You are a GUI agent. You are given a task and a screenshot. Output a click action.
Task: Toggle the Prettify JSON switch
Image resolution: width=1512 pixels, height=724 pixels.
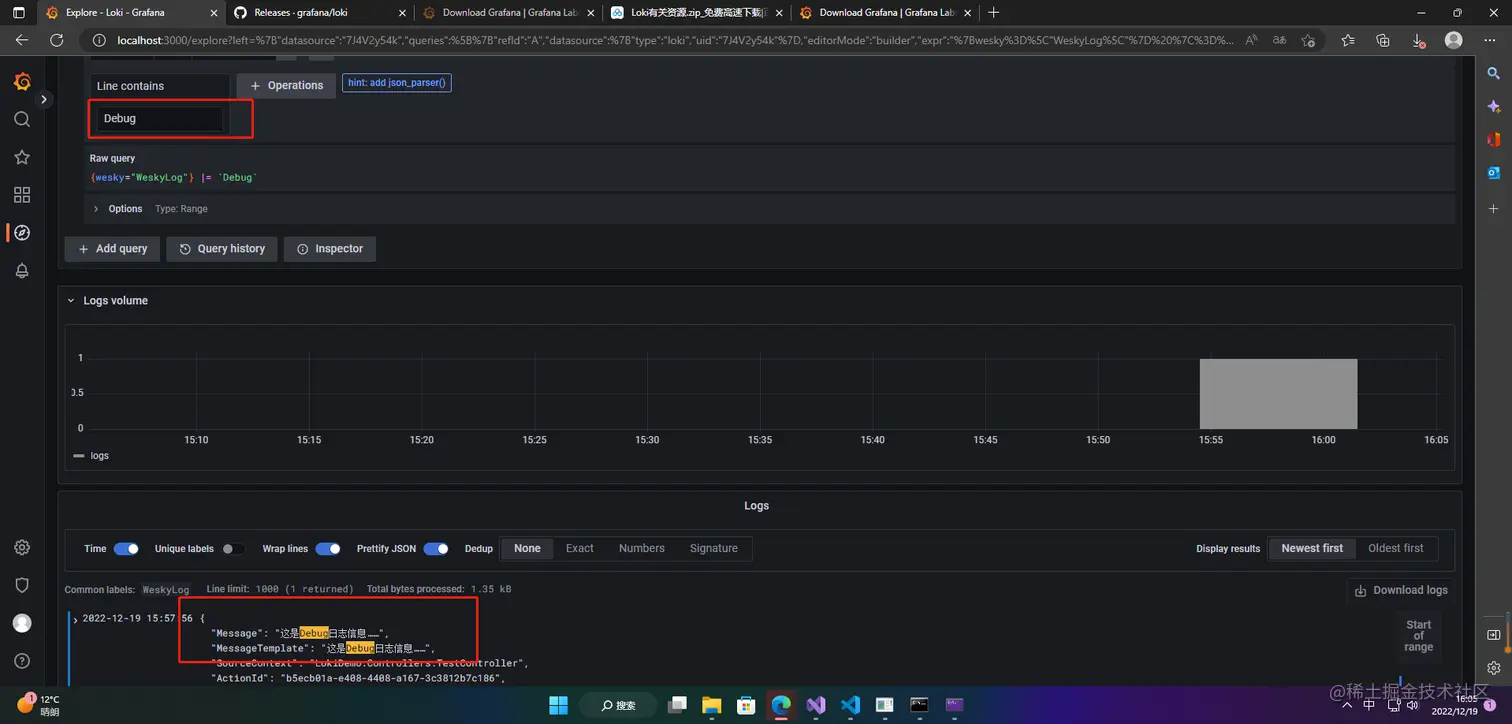[436, 549]
